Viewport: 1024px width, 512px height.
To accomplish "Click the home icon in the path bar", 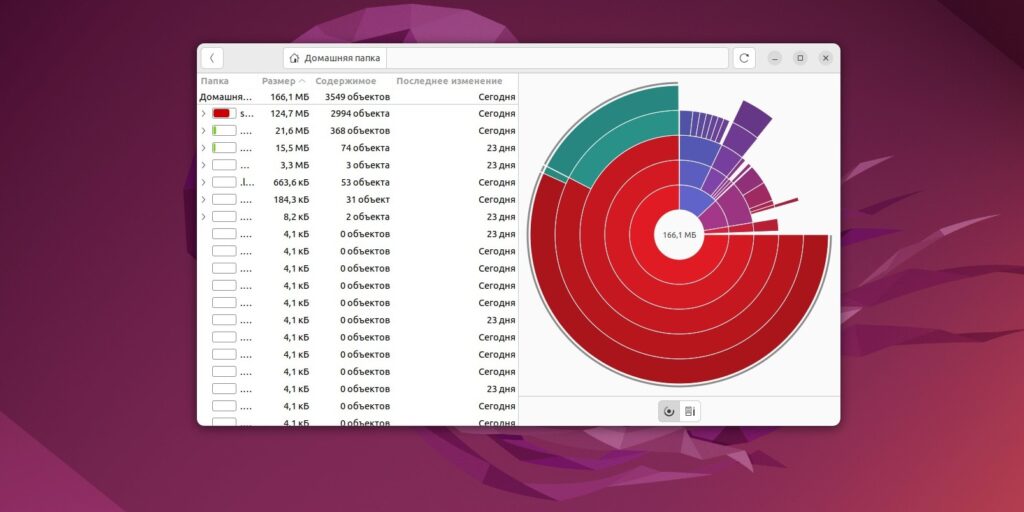I will coord(295,58).
